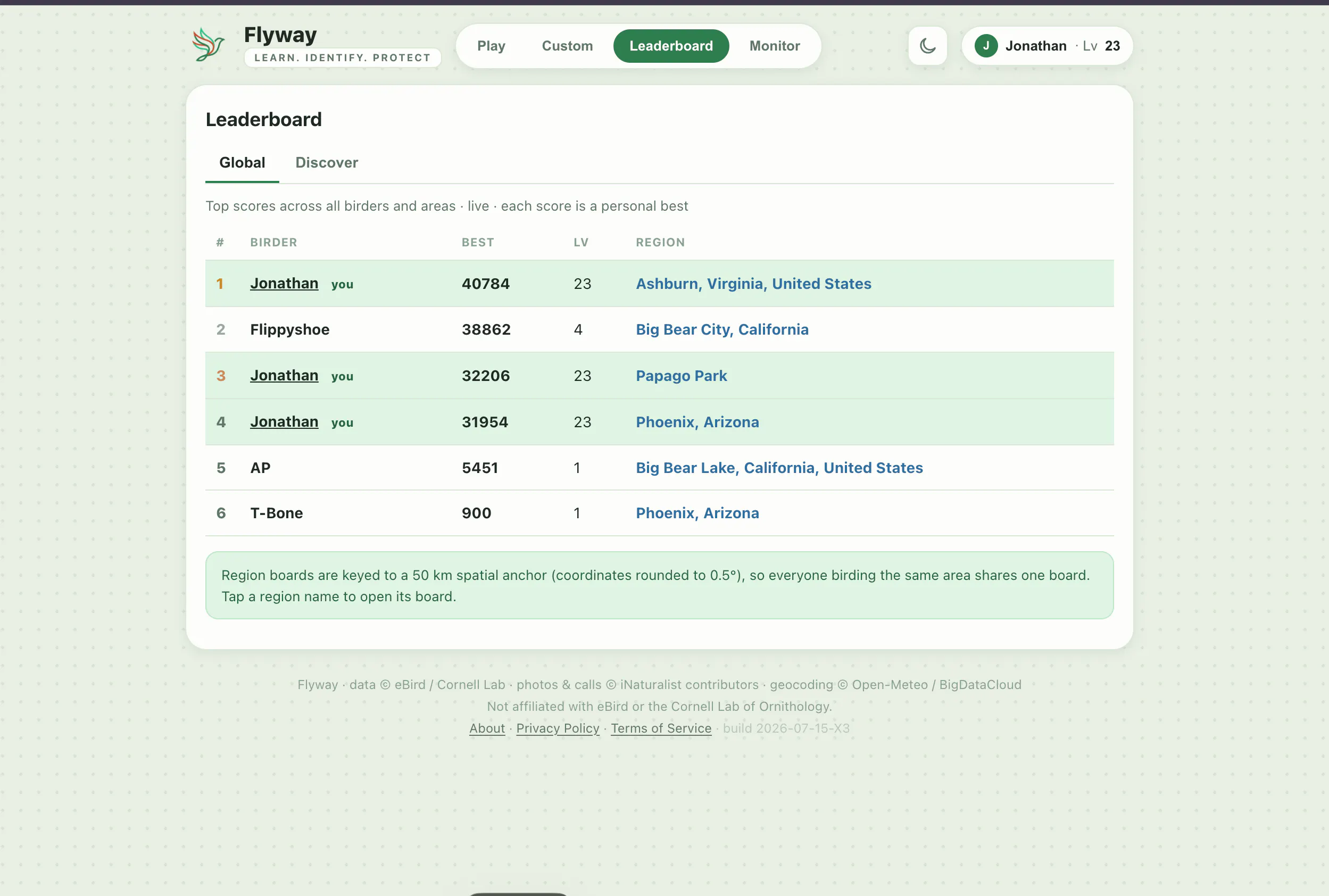
Task: Click rank number 2 beside Flippyshoe
Action: pyautogui.click(x=221, y=330)
